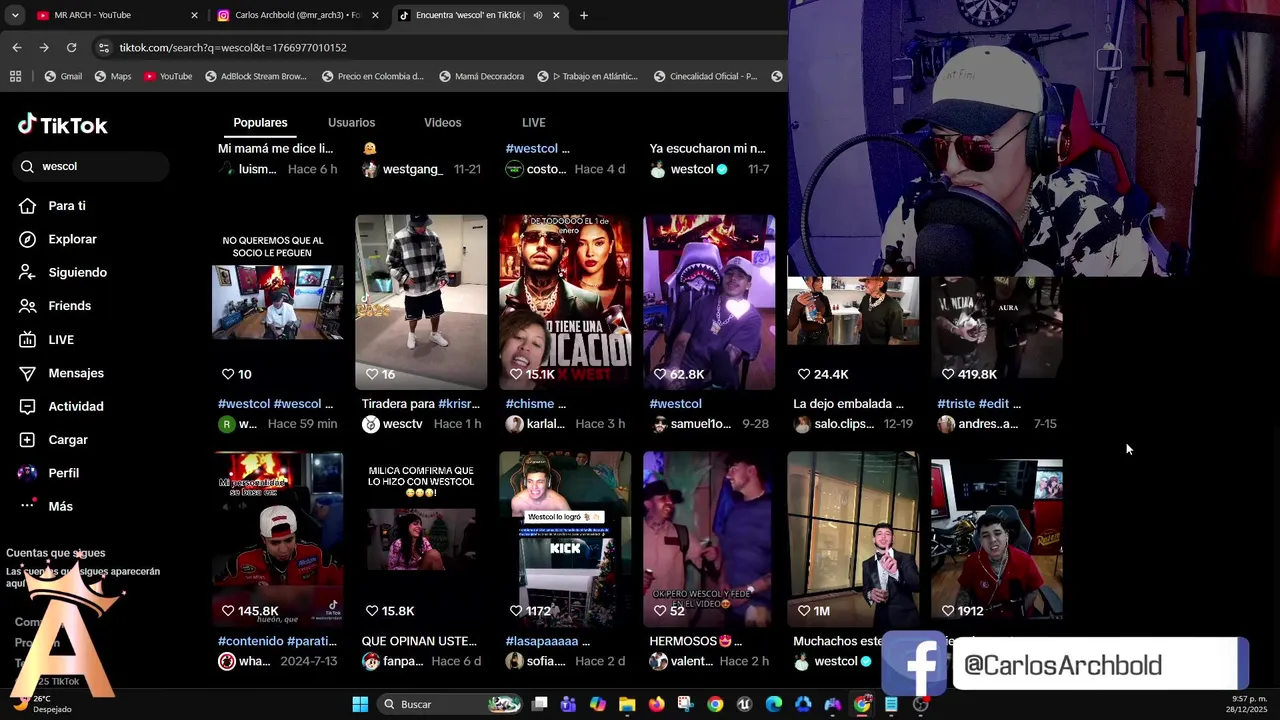Open the video thumbnail with 24.4K likes
This screenshot has width=1280, height=720.
(853, 333)
